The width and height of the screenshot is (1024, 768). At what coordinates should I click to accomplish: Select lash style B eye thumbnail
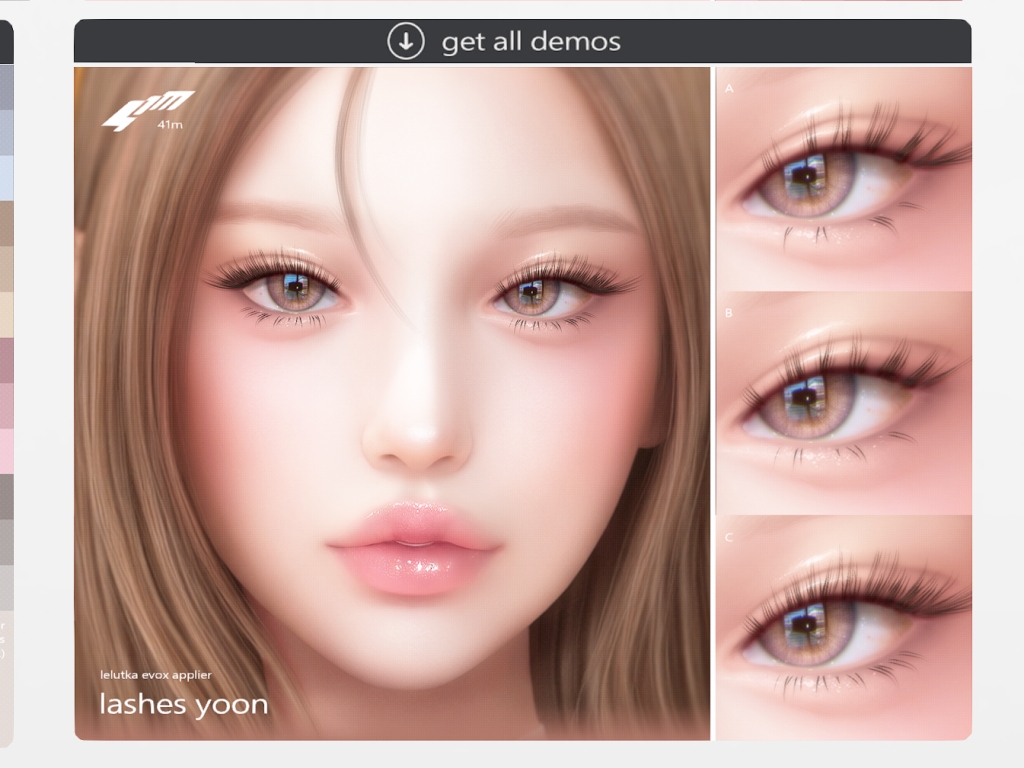pyautogui.click(x=843, y=403)
